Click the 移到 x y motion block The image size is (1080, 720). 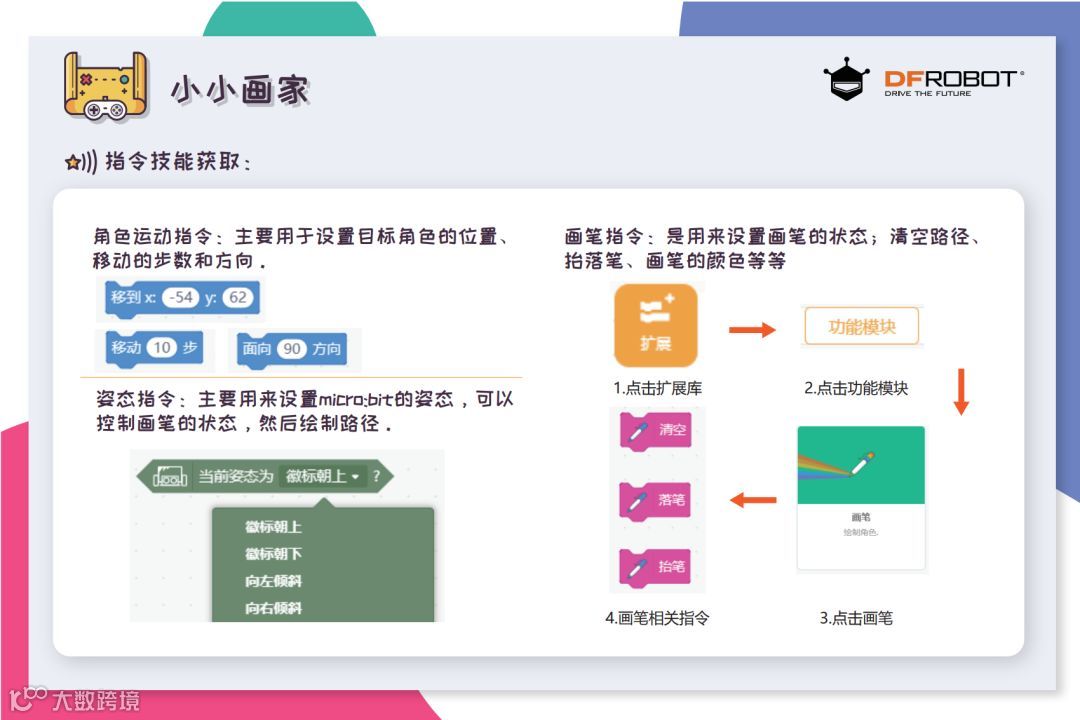[182, 298]
